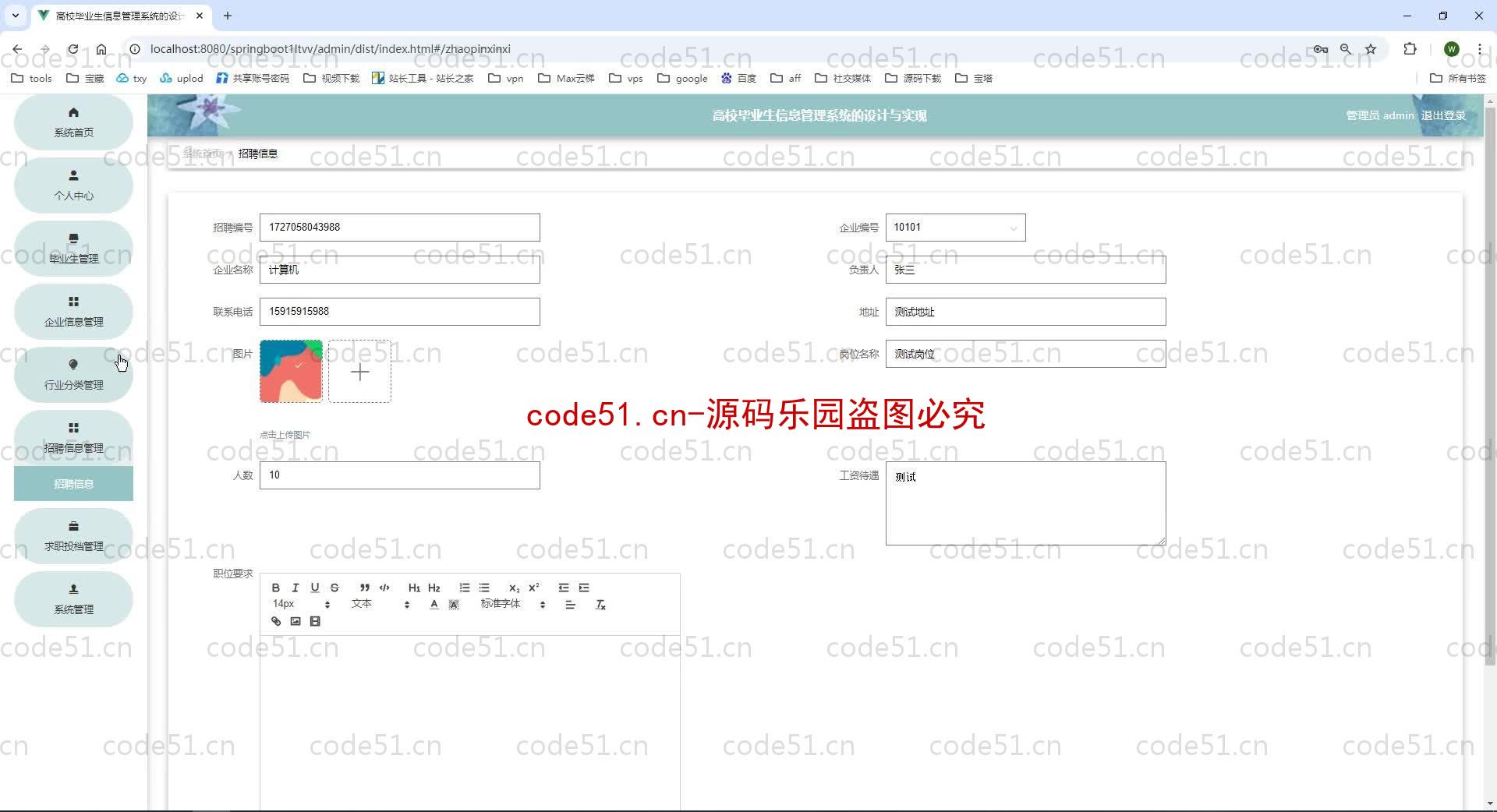Expand 求职投档管理 sidebar menu

coord(73,536)
